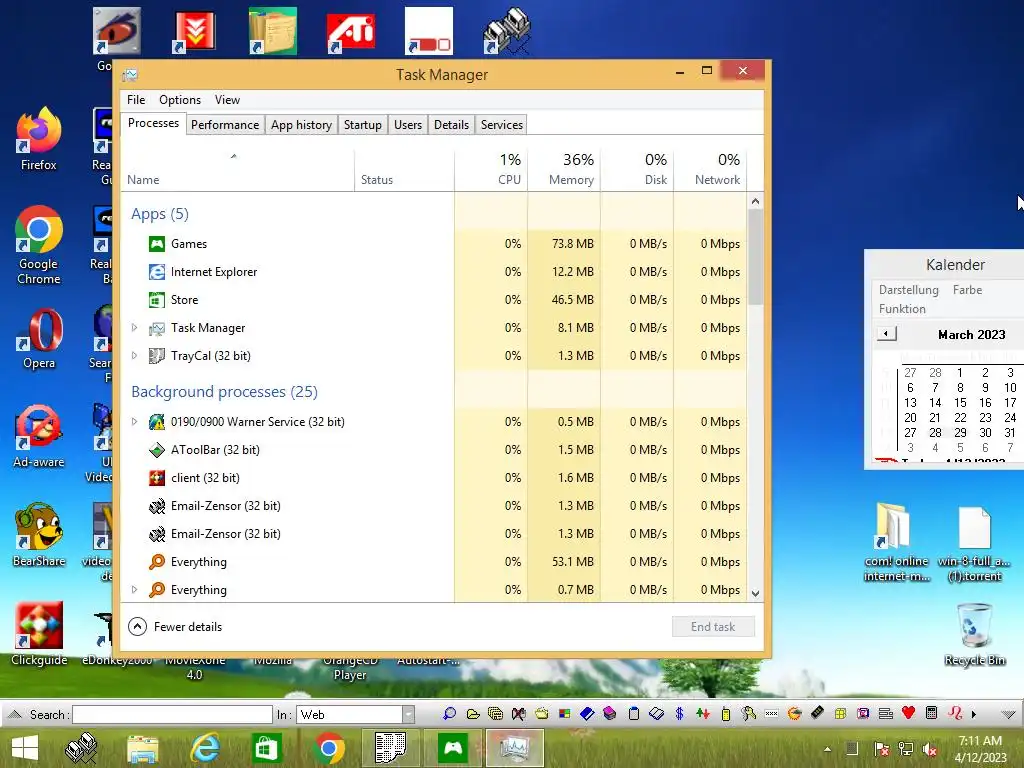
Task: Click the red heart icon in search toolbar
Action: click(908, 714)
